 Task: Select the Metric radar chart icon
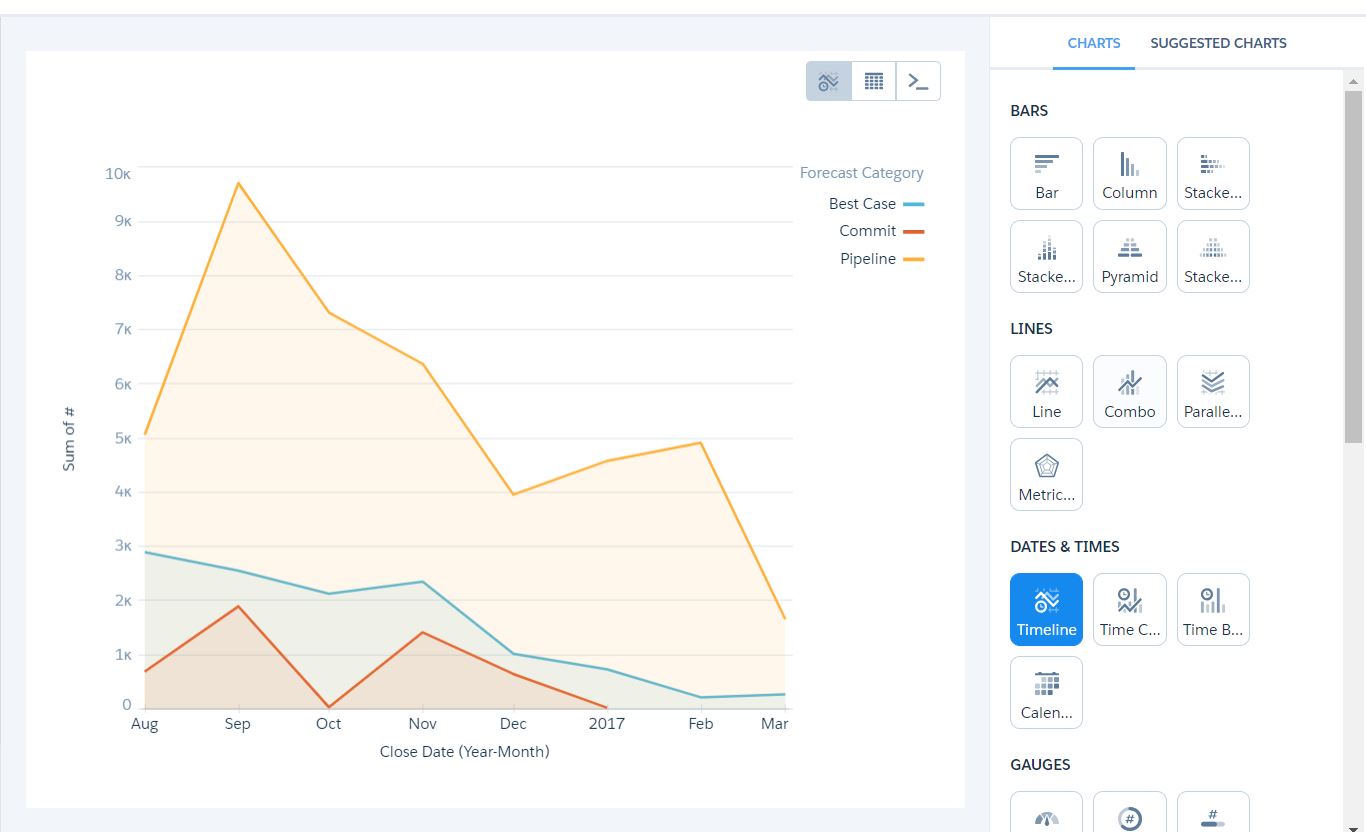click(1046, 474)
